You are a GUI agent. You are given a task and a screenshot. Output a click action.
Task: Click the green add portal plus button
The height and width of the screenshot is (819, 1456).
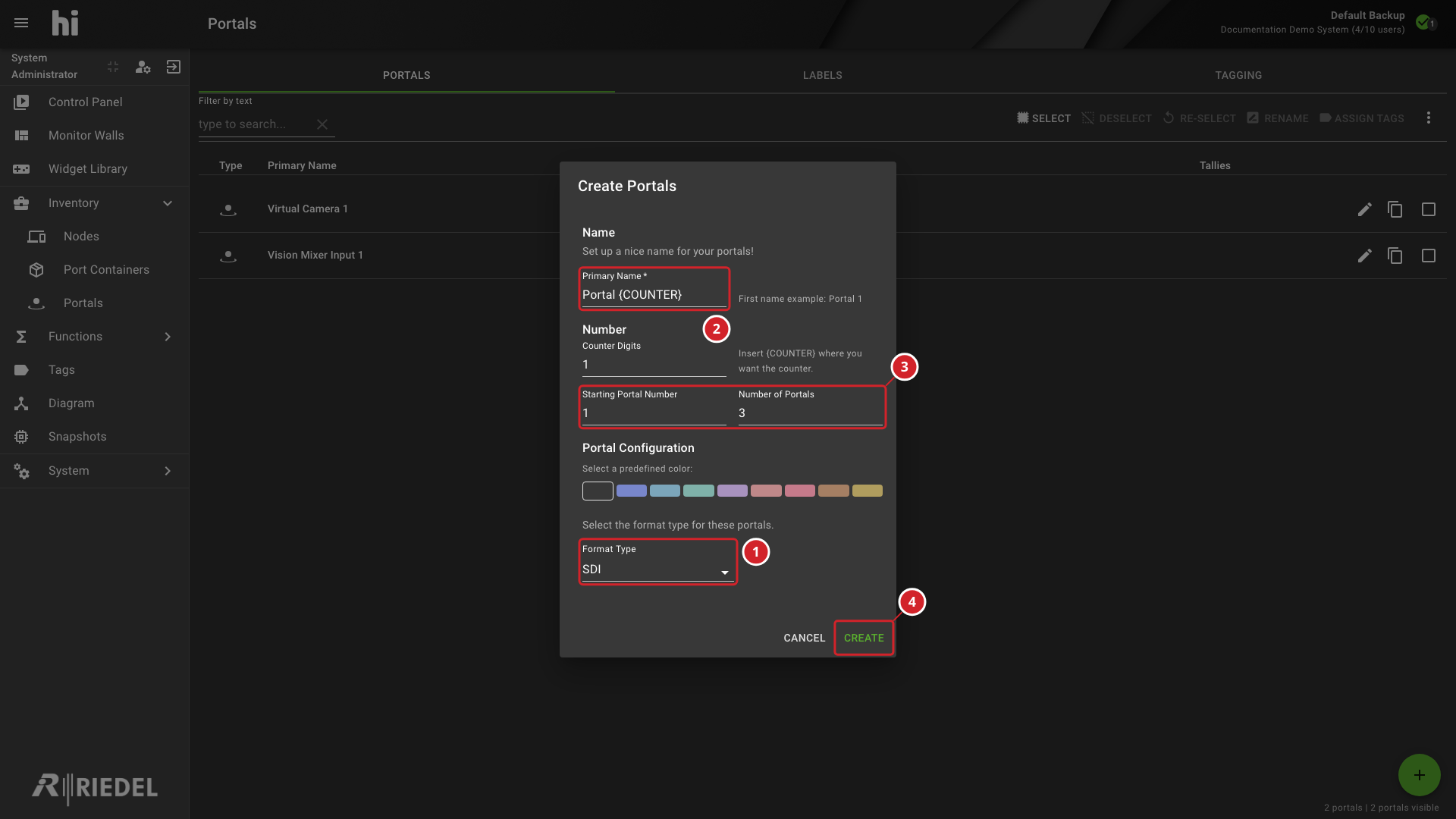tap(1419, 775)
